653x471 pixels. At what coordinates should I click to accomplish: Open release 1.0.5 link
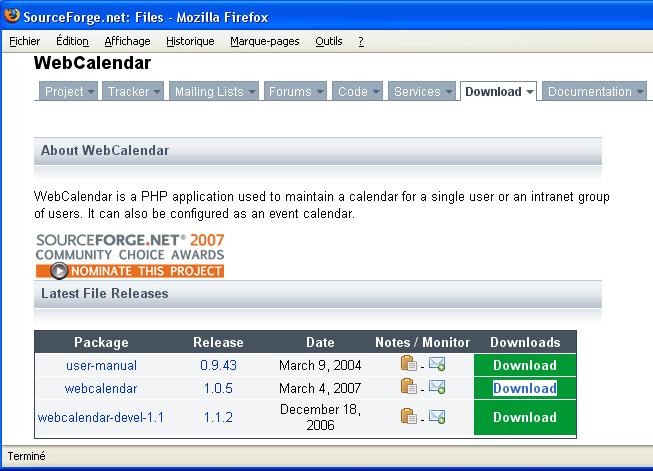pyautogui.click(x=218, y=388)
